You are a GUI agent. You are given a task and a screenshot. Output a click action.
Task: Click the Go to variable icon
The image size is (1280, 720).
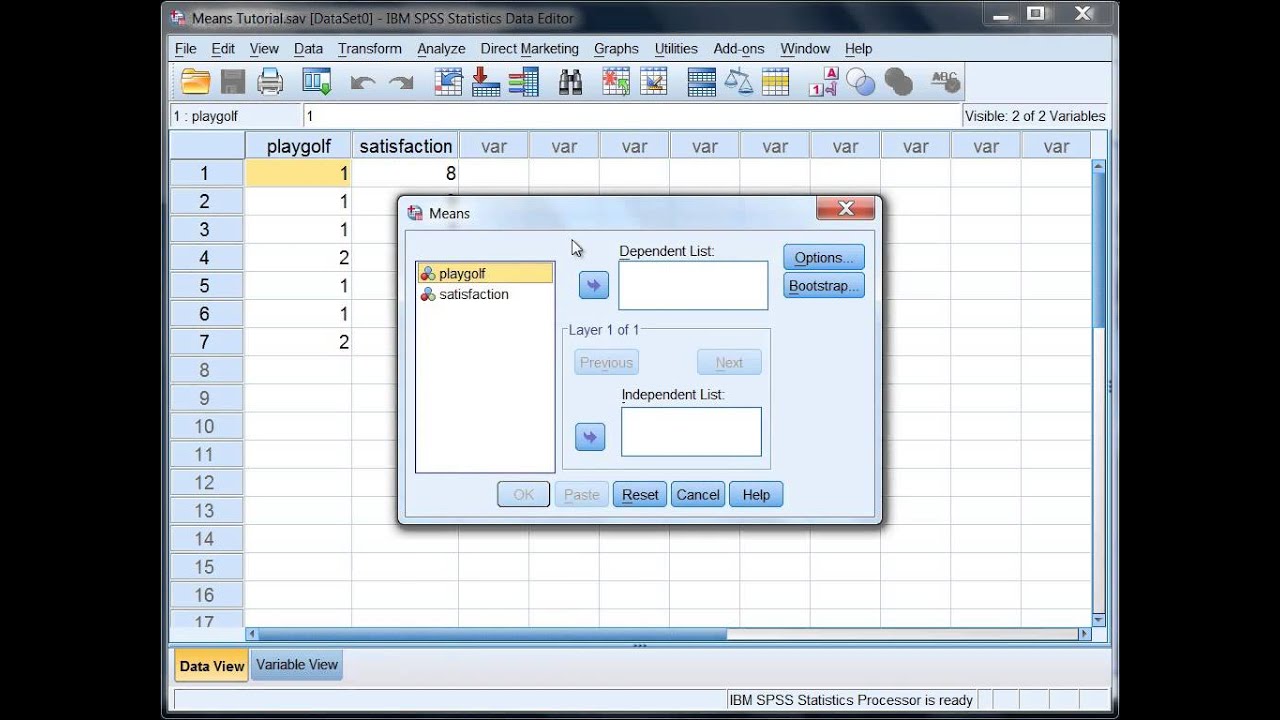[x=486, y=82]
